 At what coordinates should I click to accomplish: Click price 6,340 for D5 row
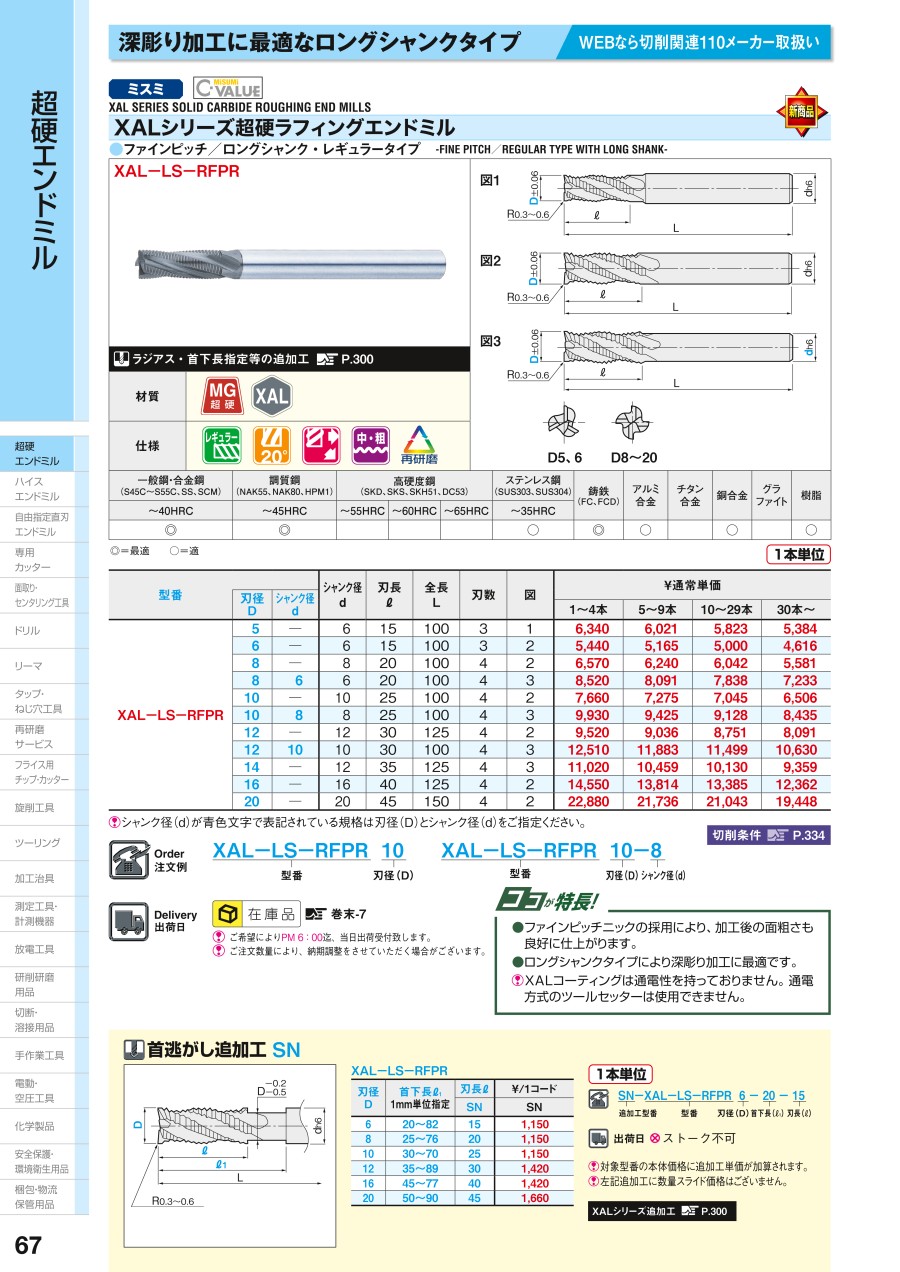pyautogui.click(x=592, y=629)
